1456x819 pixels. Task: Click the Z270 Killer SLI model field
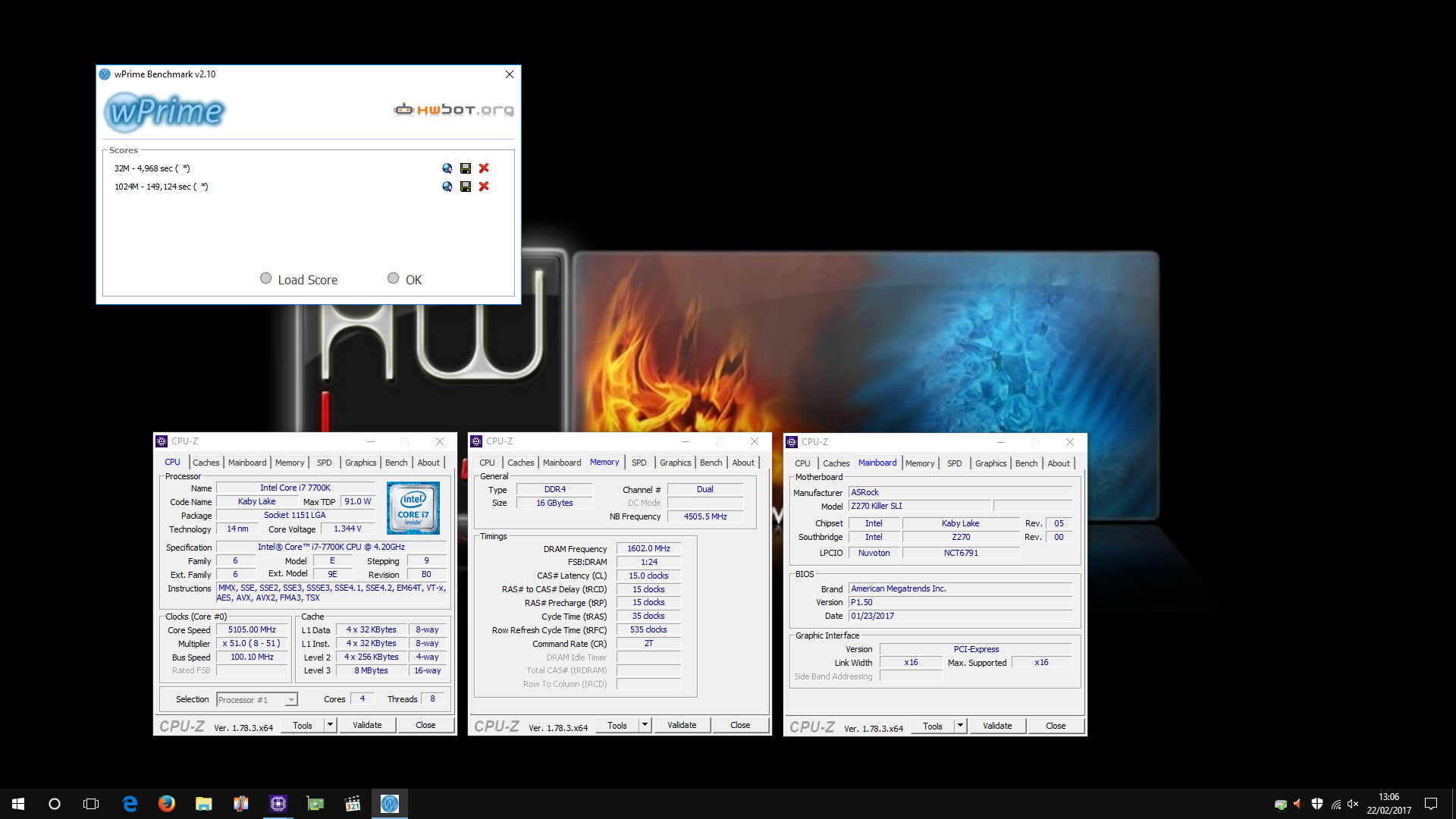(919, 506)
